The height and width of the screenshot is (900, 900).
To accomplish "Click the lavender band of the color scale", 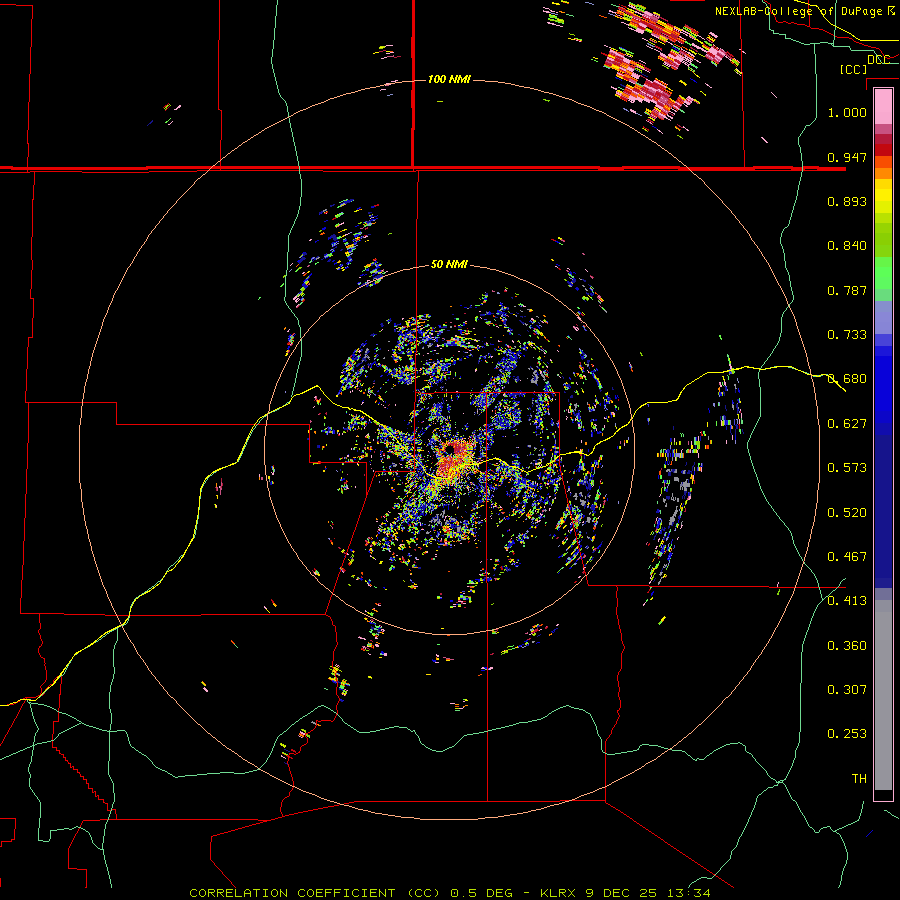I will (883, 317).
